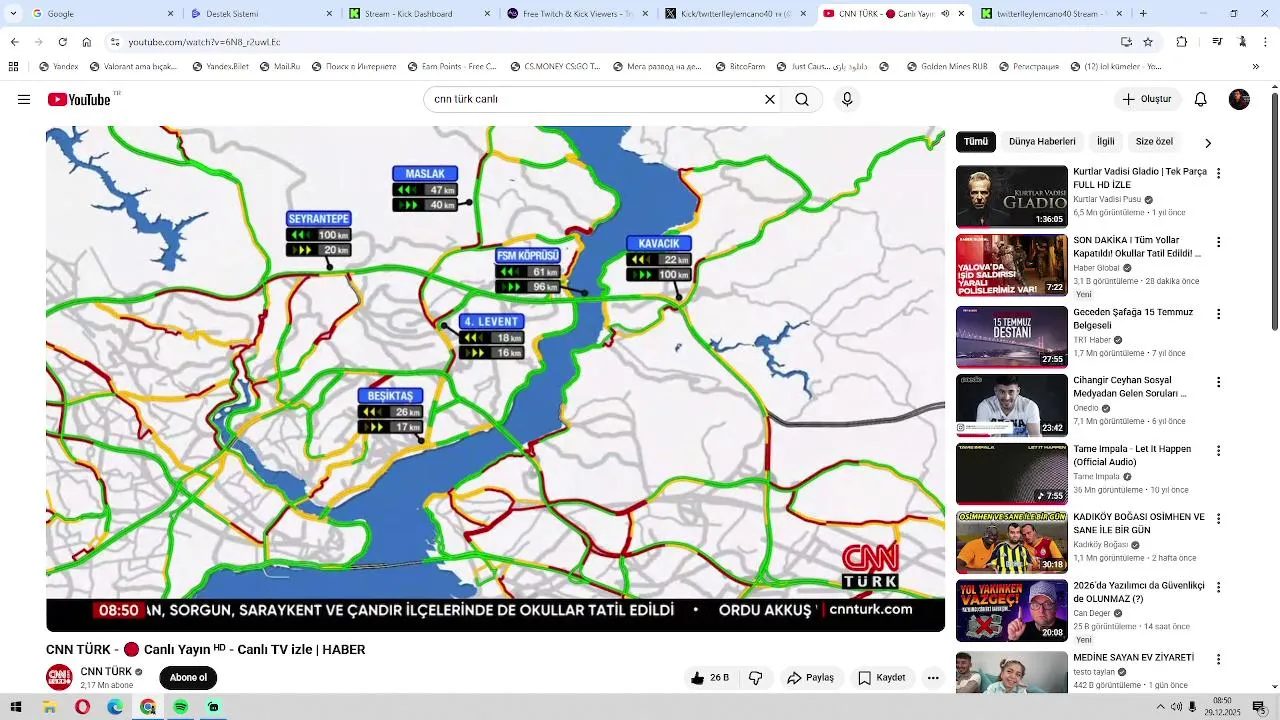Open the browser extensions puzzle icon
Viewport: 1280px width, 720px height.
1182,42
